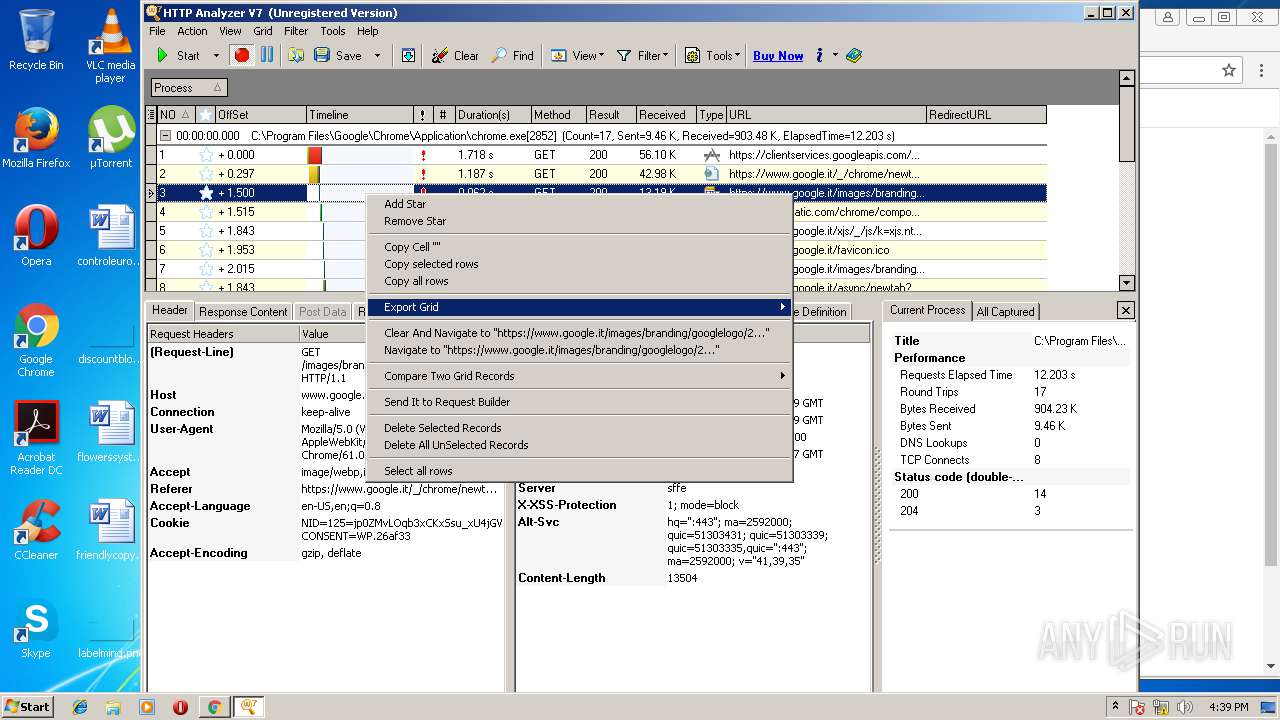Click the star column header icon
Screen dimensions: 1280x720
[205, 115]
